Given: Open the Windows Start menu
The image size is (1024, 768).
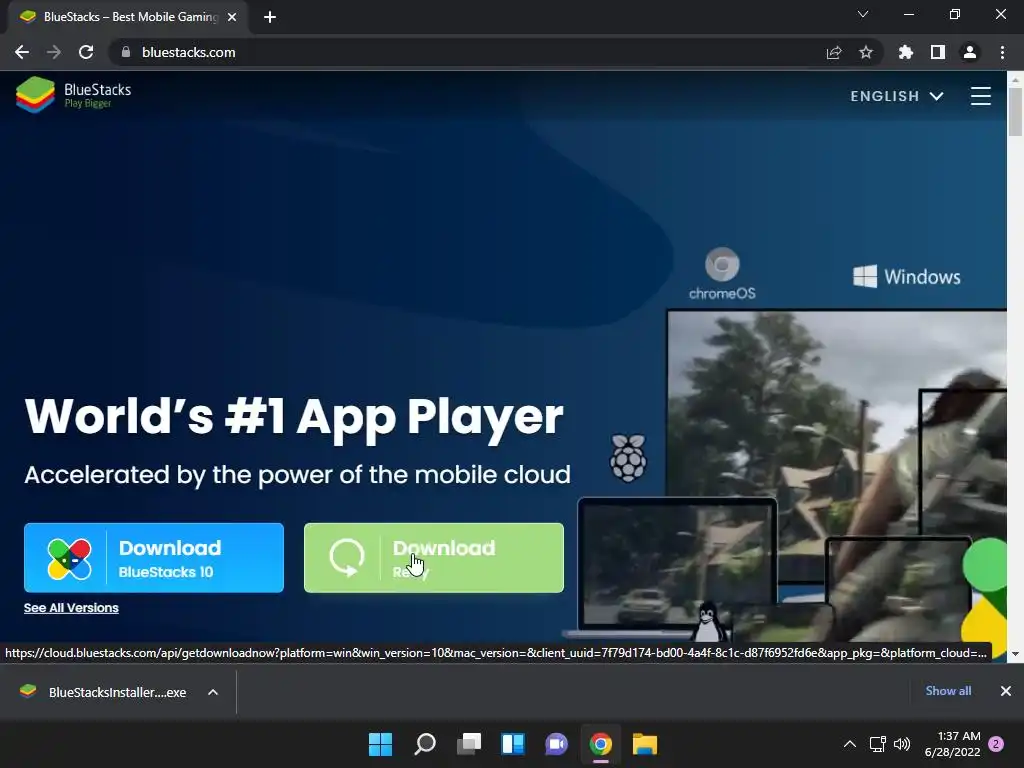Looking at the screenshot, I should point(380,744).
